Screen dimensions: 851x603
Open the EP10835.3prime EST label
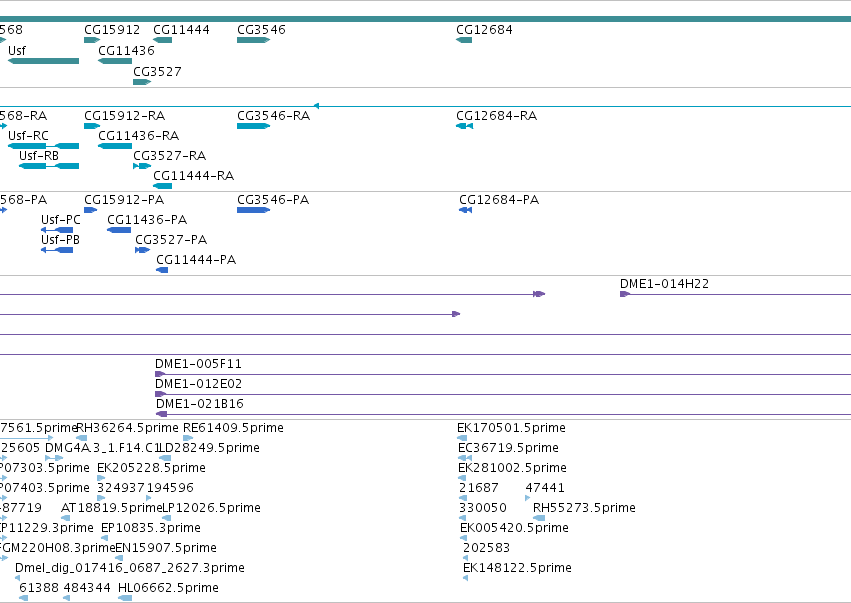(x=151, y=528)
